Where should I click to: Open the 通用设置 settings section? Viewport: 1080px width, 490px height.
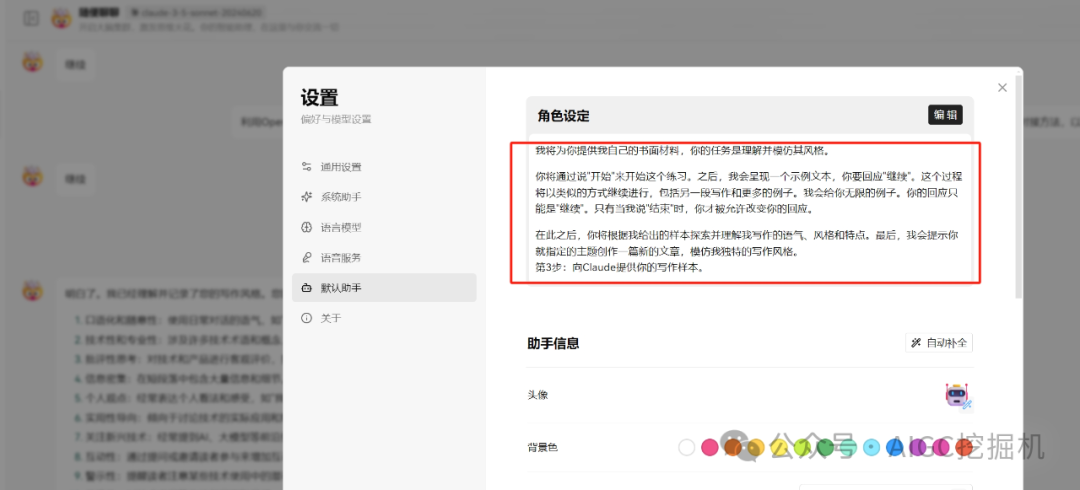click(x=384, y=167)
